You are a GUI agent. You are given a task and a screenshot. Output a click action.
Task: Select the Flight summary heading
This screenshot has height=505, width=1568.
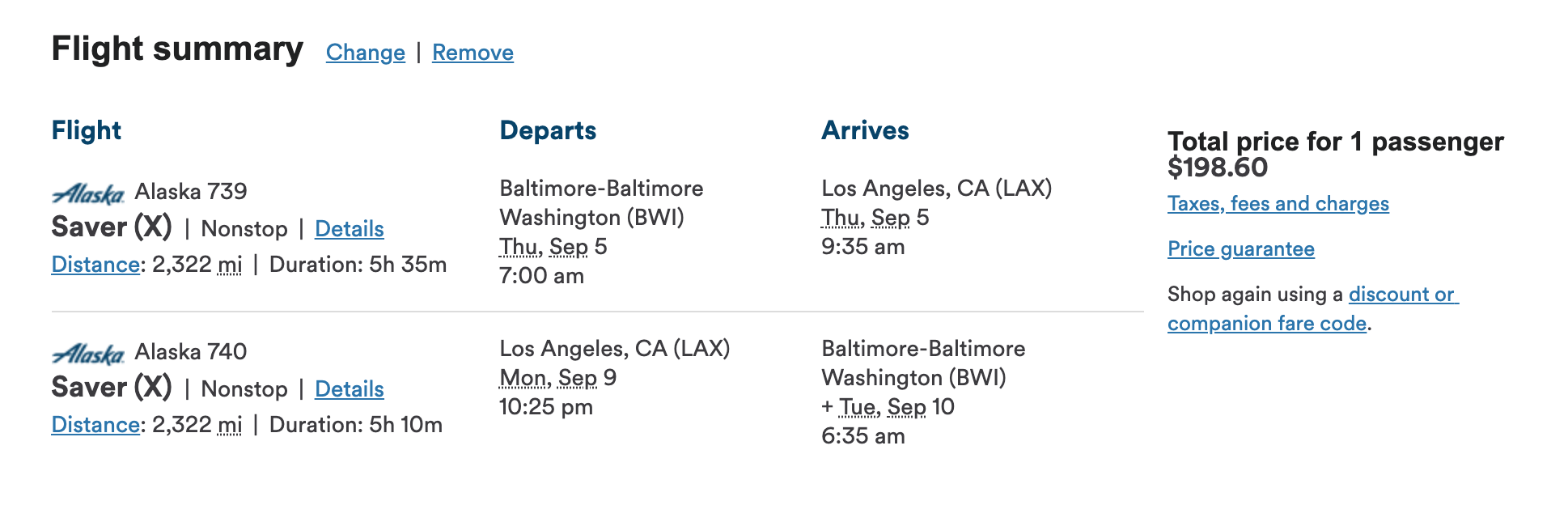[177, 49]
